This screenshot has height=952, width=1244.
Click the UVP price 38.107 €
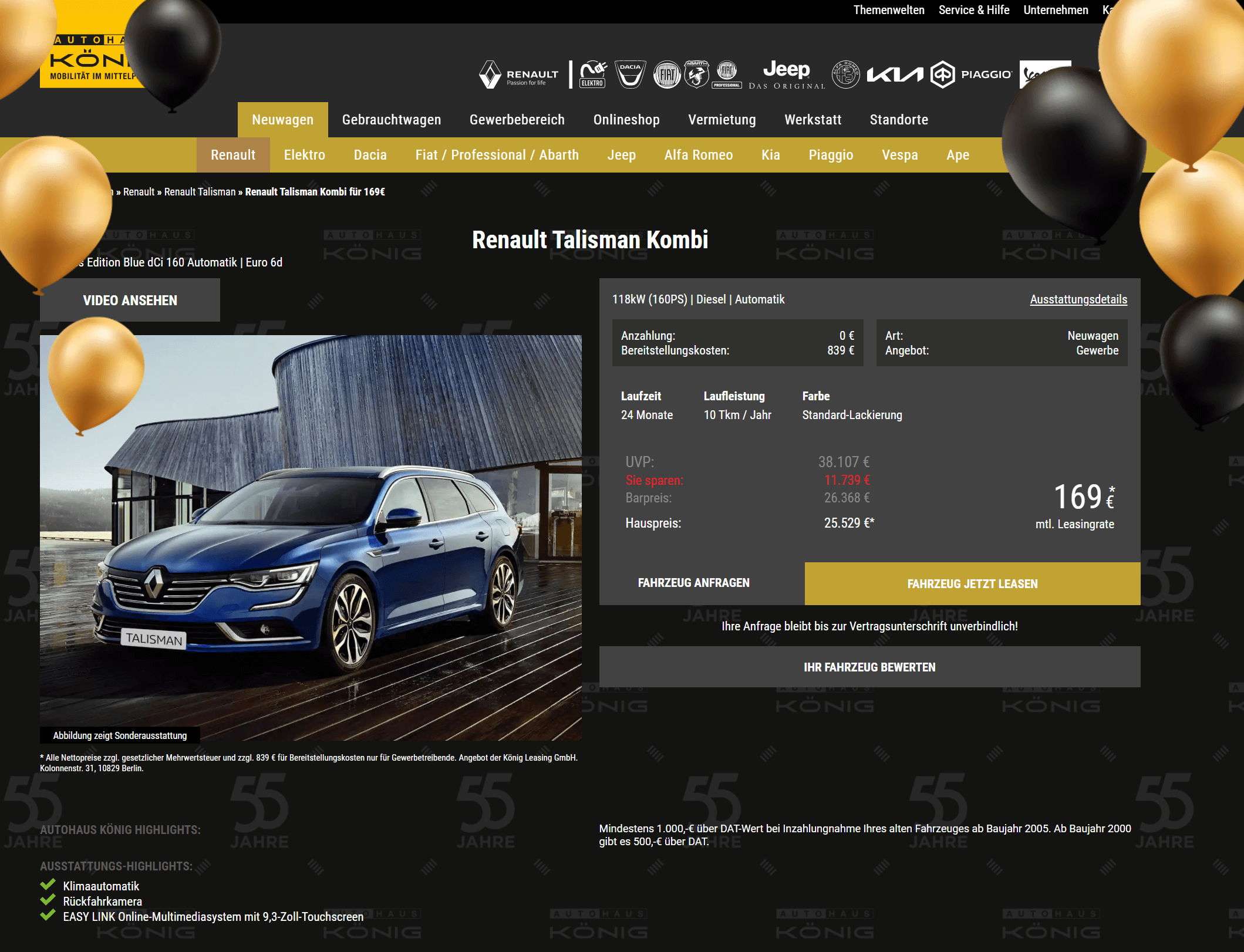coord(844,462)
